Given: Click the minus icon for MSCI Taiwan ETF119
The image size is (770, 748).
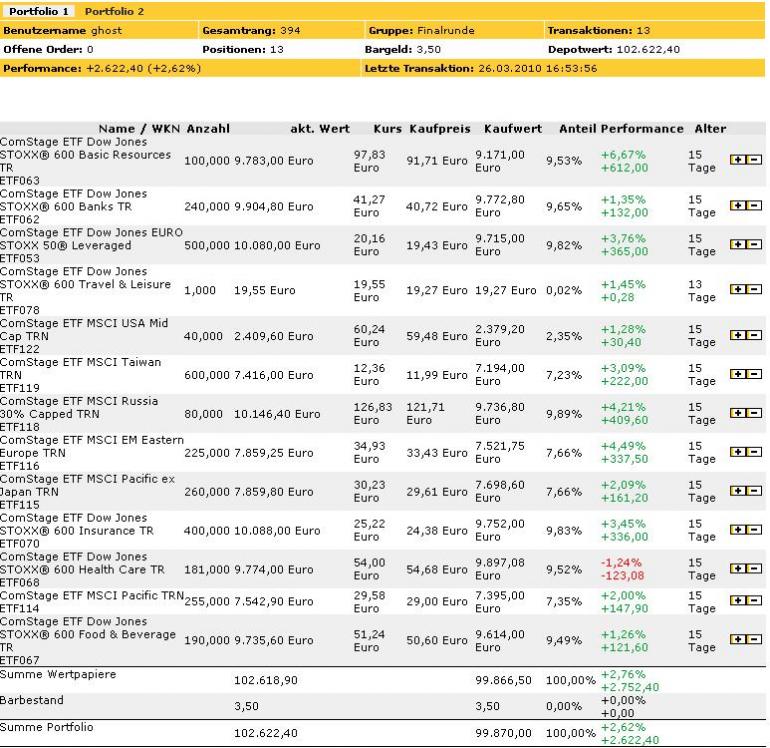Looking at the screenshot, I should click(754, 374).
